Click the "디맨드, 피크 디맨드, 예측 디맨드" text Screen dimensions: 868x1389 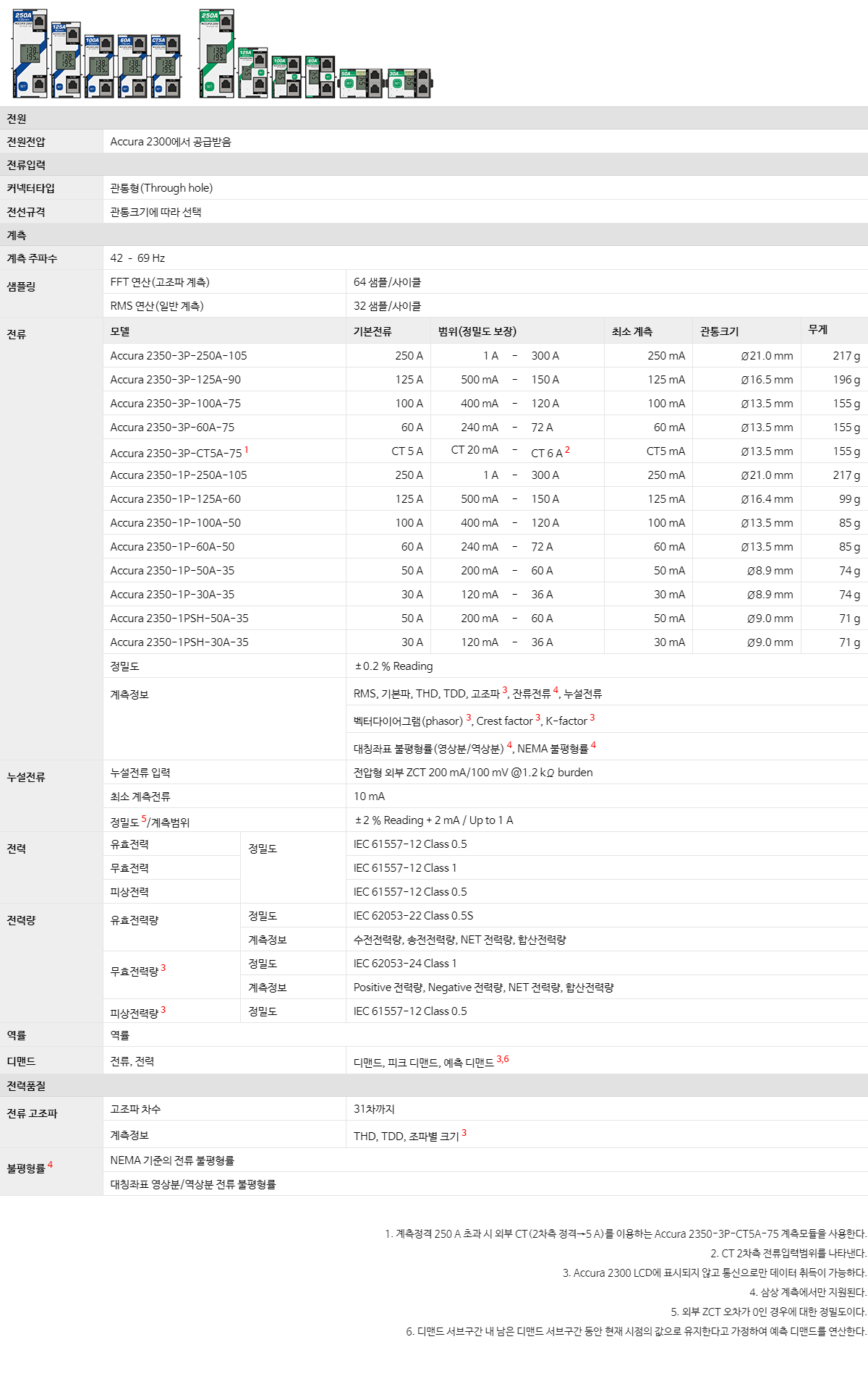pyautogui.click(x=423, y=1062)
